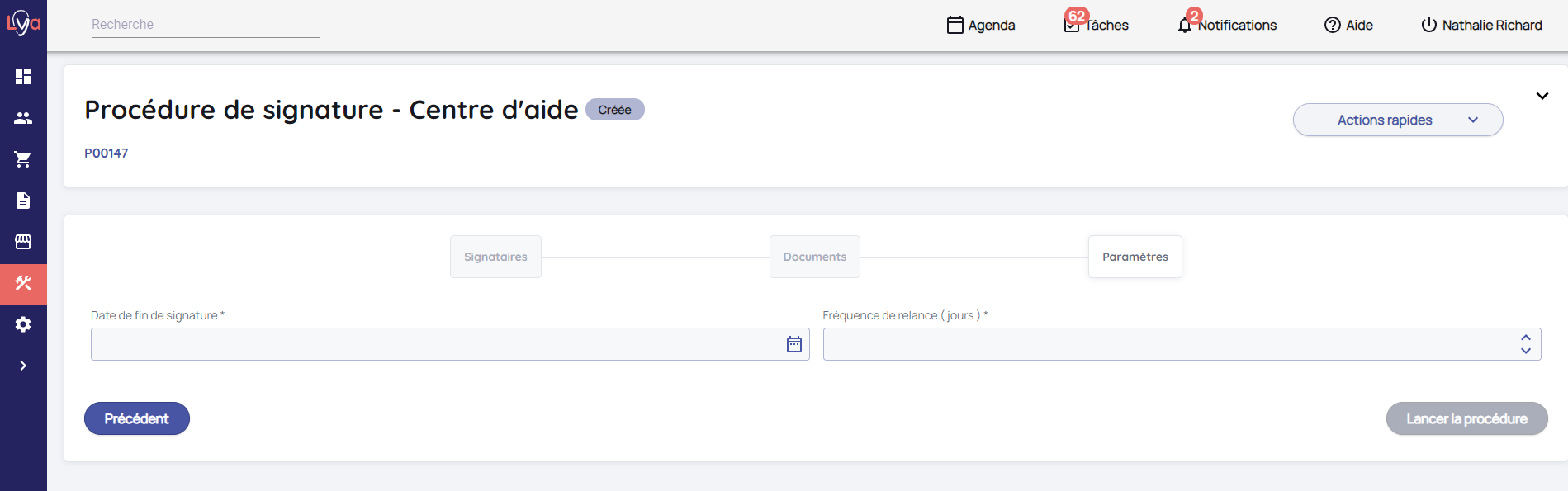Click the Lya logo

tap(23, 22)
